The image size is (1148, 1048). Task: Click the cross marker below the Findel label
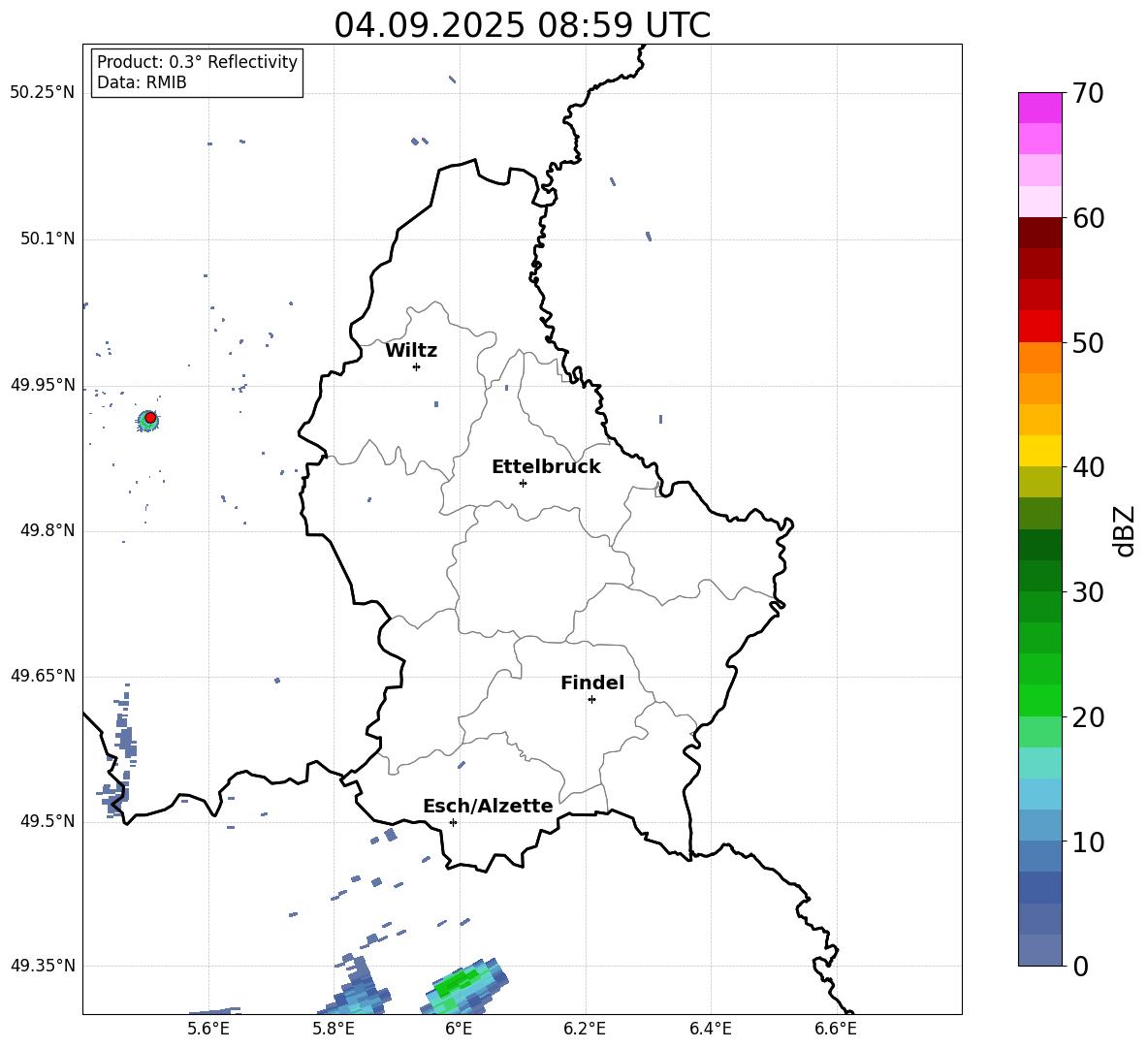click(x=591, y=700)
